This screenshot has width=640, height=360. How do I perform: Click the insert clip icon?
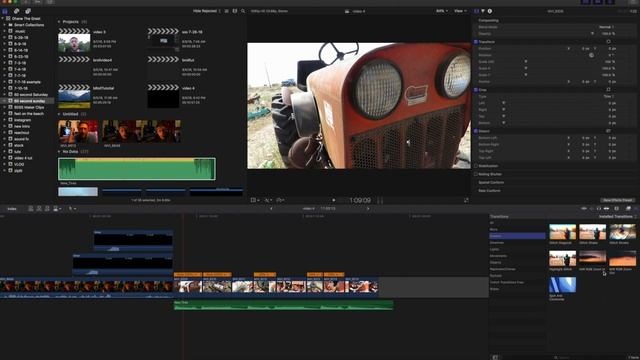[39, 209]
